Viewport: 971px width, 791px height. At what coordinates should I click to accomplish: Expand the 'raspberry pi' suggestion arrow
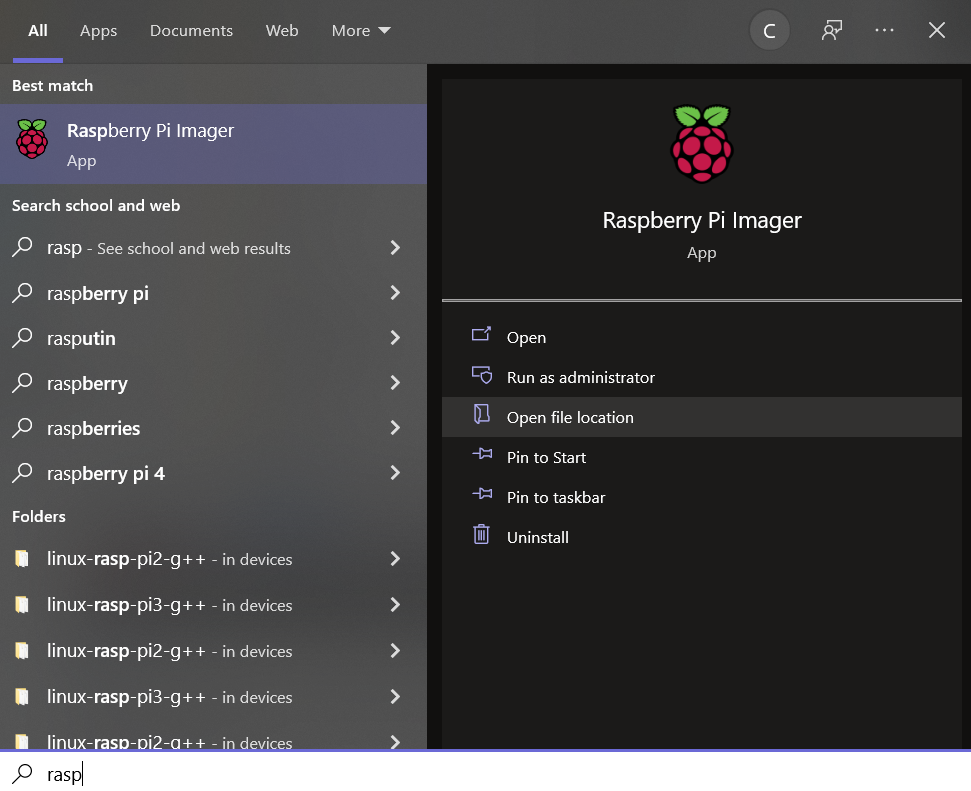coord(395,293)
